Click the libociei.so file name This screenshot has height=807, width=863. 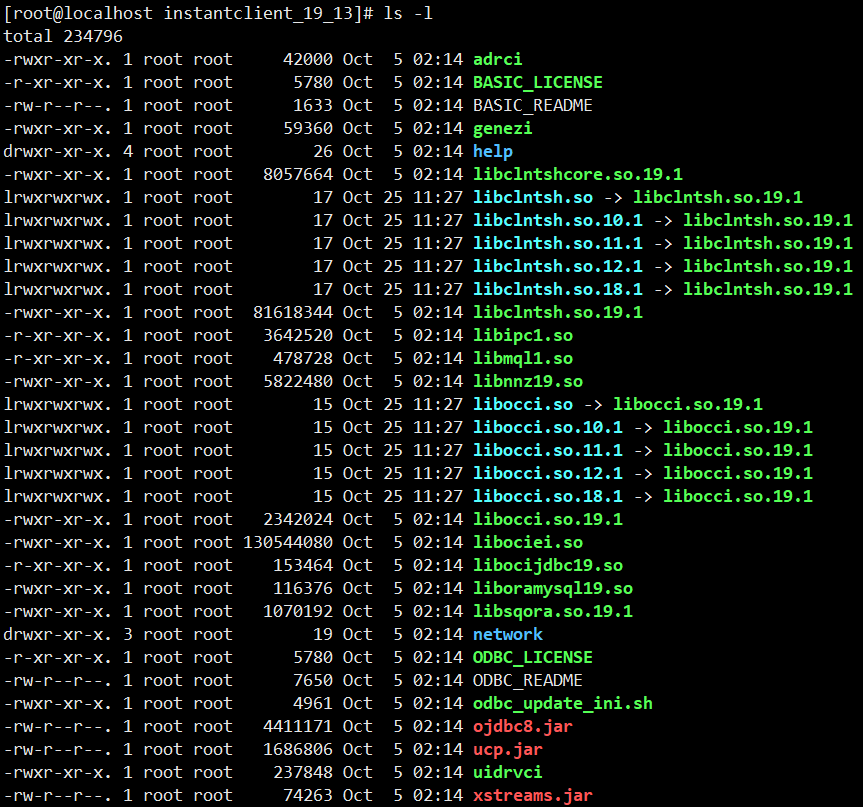click(x=528, y=542)
